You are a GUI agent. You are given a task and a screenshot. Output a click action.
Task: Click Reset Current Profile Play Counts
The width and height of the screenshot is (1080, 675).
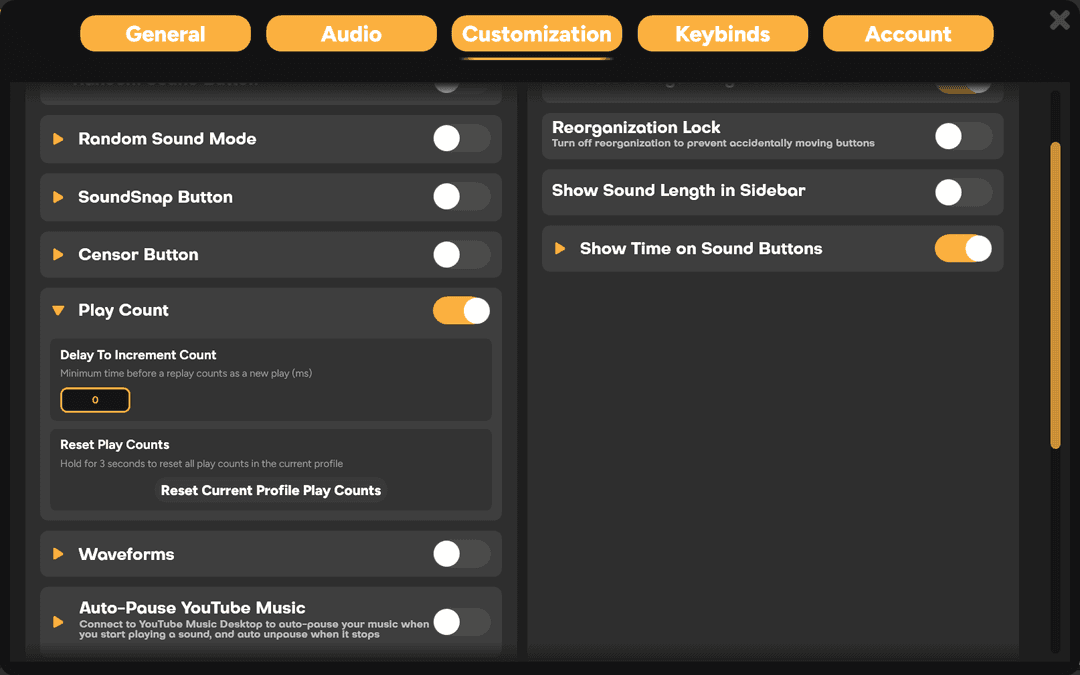(270, 490)
